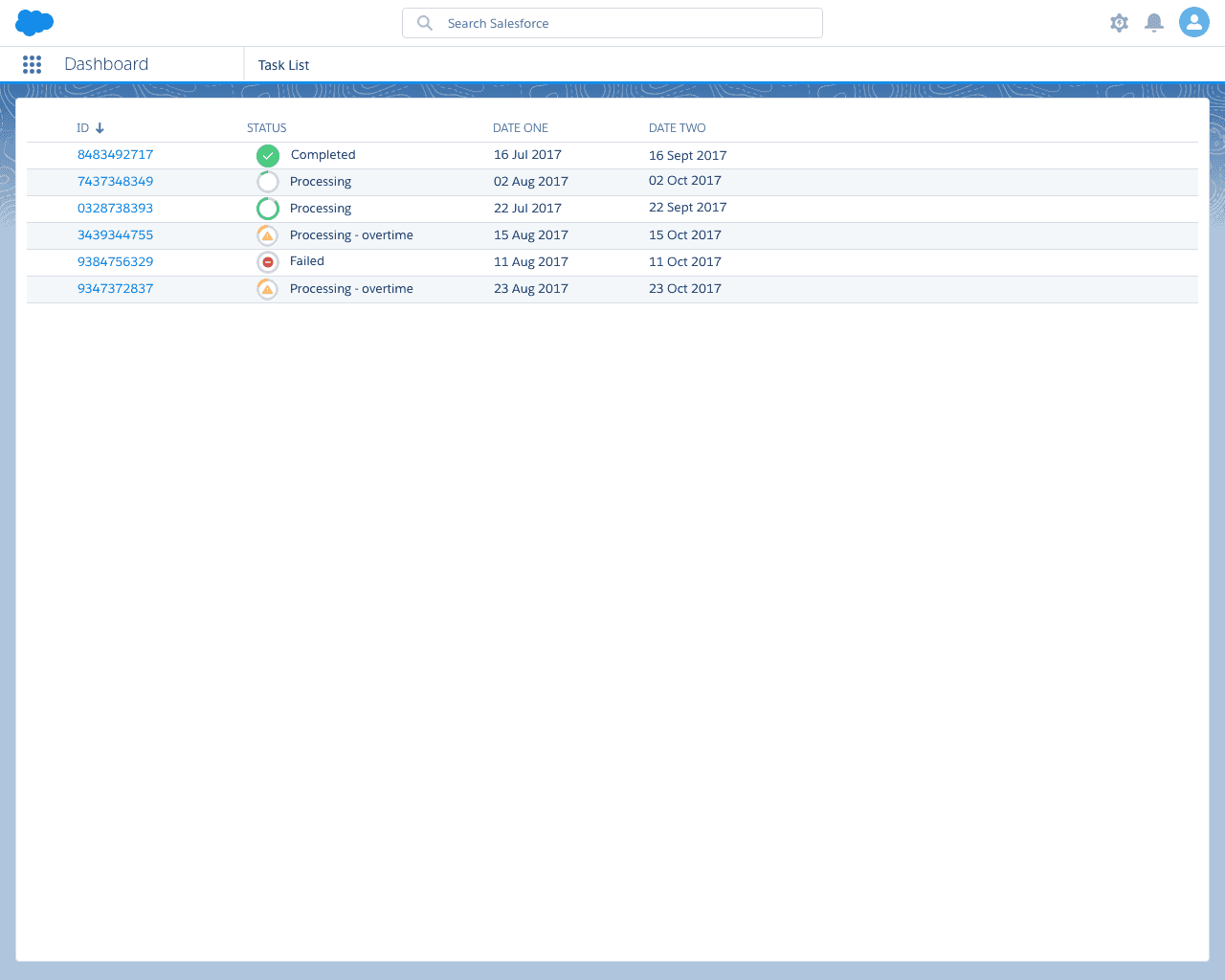Viewport: 1225px width, 980px height.
Task: Click the green Completed checkmark icon
Action: [x=268, y=155]
